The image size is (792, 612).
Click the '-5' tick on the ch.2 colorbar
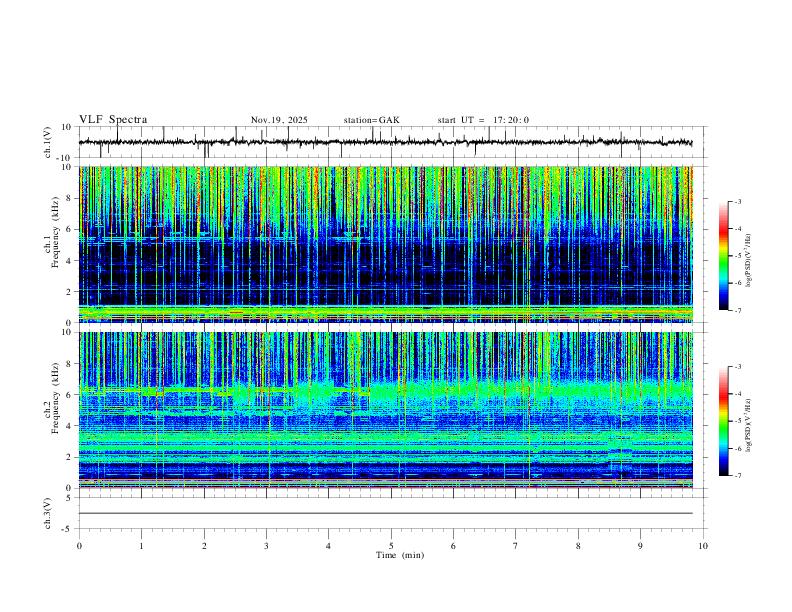coord(737,421)
